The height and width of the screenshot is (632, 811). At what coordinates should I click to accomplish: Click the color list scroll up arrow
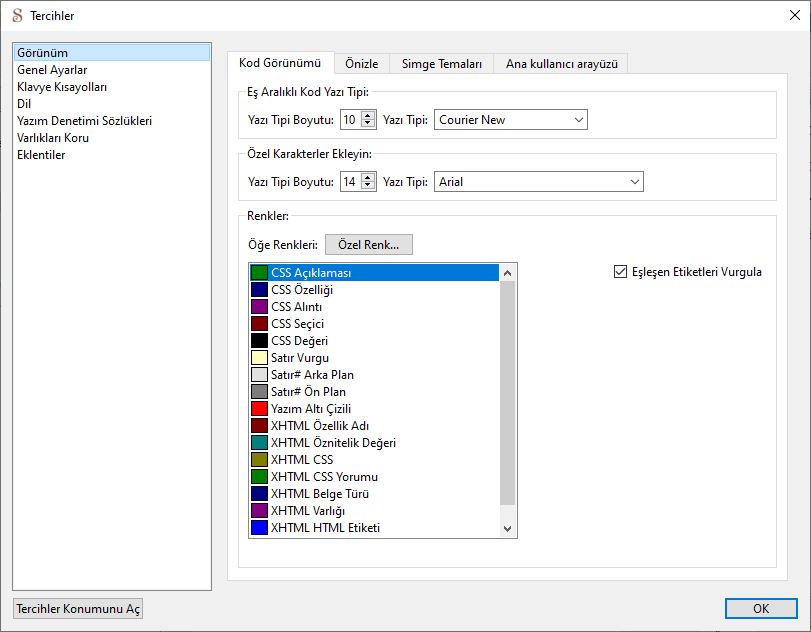(x=507, y=273)
